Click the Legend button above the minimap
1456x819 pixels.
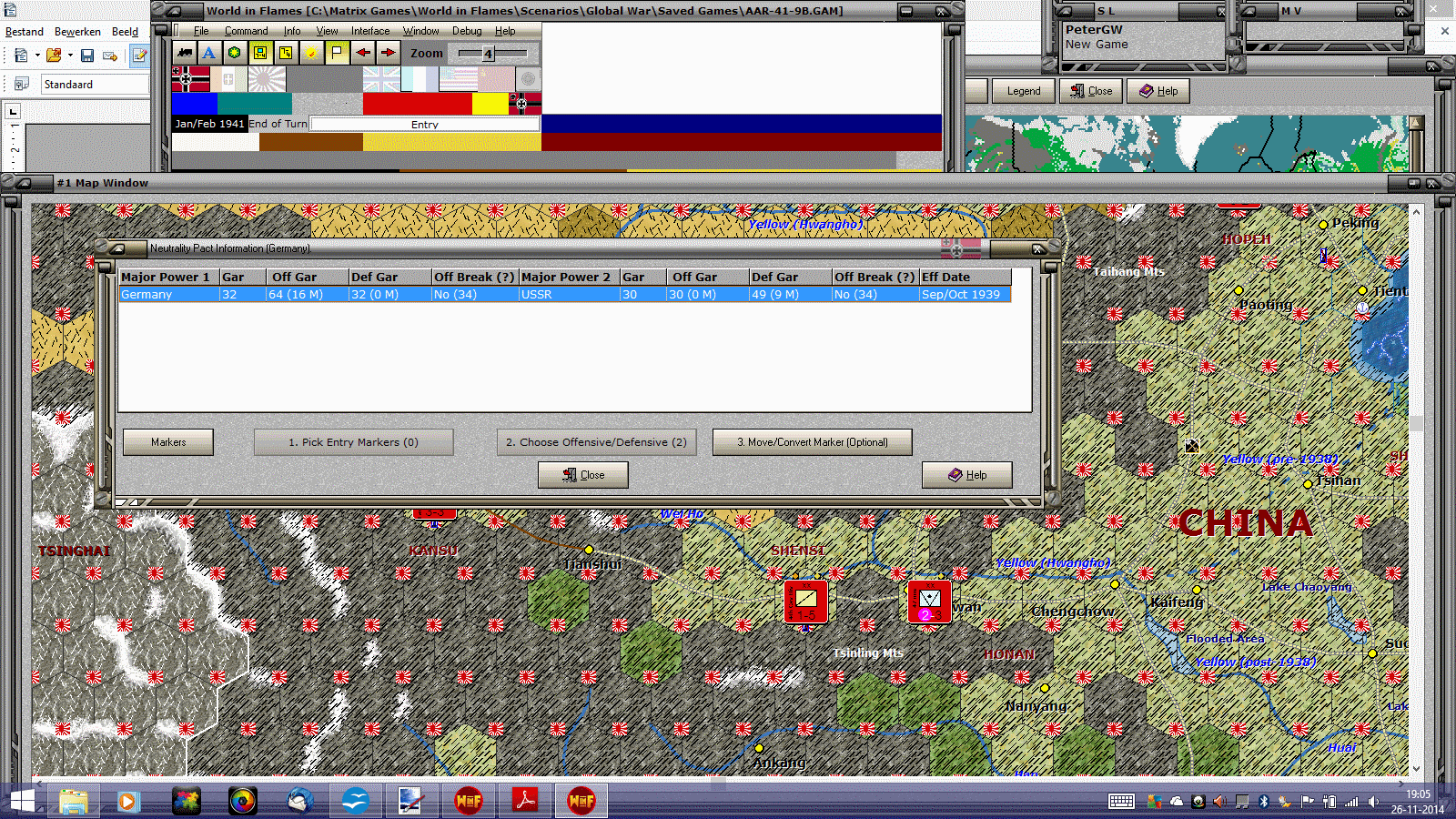point(1024,91)
